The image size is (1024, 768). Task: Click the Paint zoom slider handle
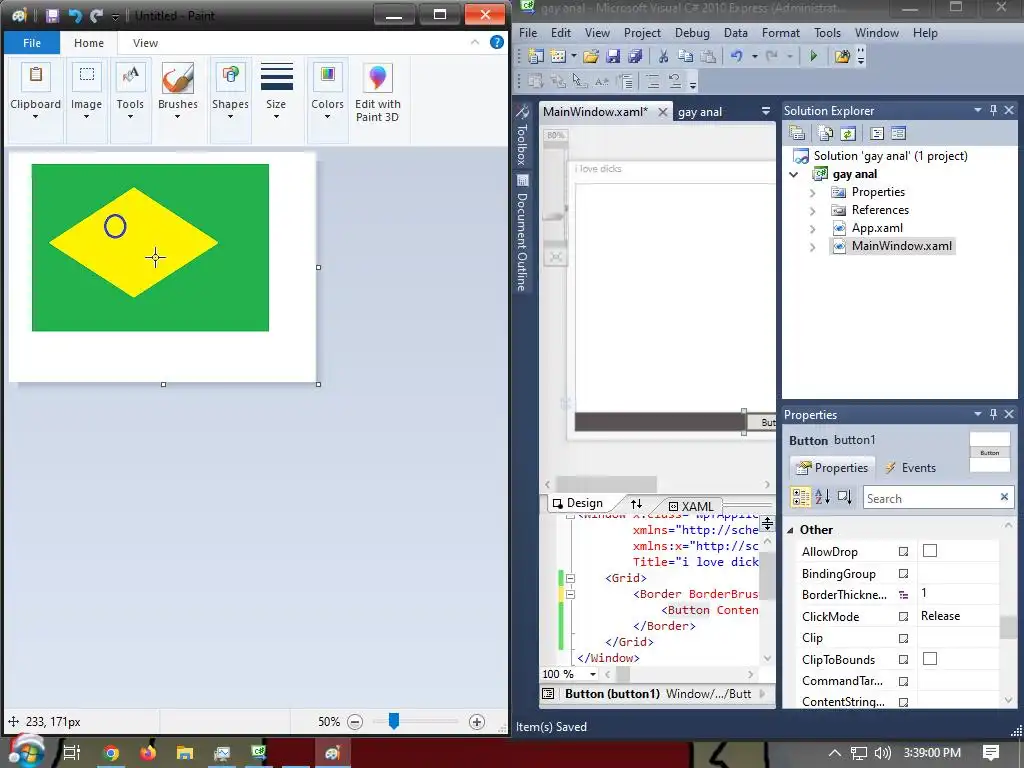394,721
